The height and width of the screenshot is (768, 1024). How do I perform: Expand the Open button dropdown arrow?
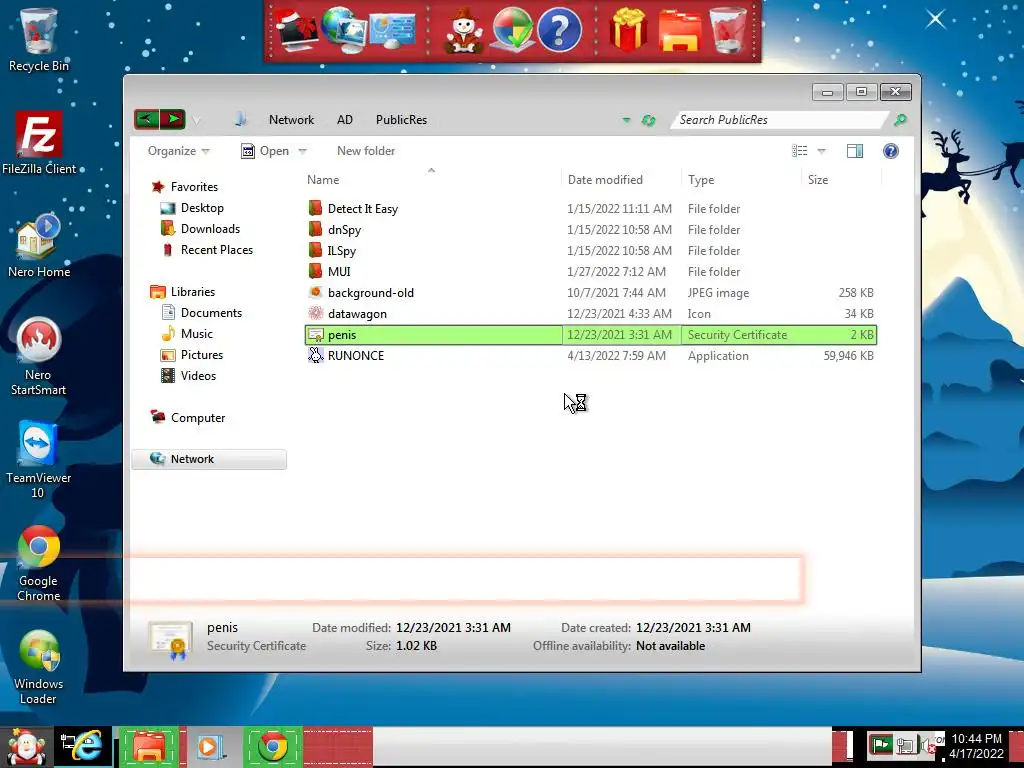[302, 152]
